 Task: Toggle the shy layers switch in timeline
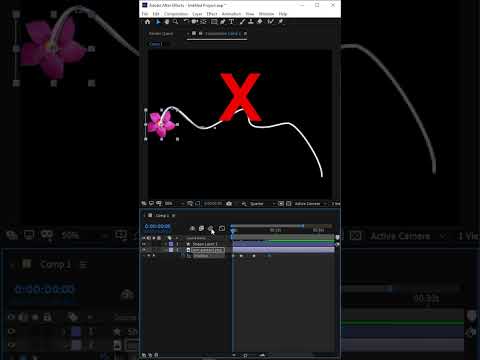[x=192, y=228]
